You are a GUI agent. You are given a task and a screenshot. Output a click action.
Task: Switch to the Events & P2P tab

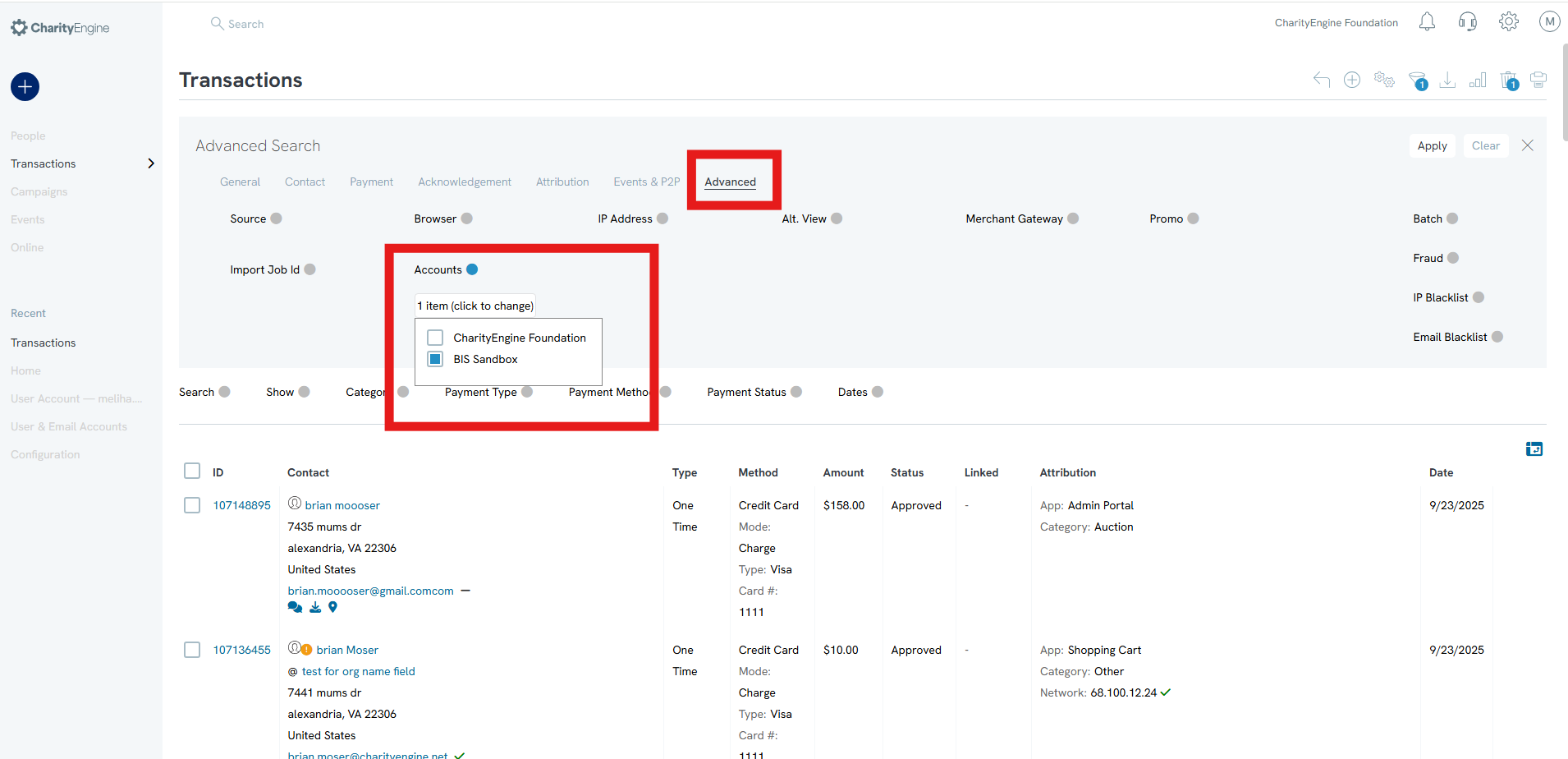[647, 182]
